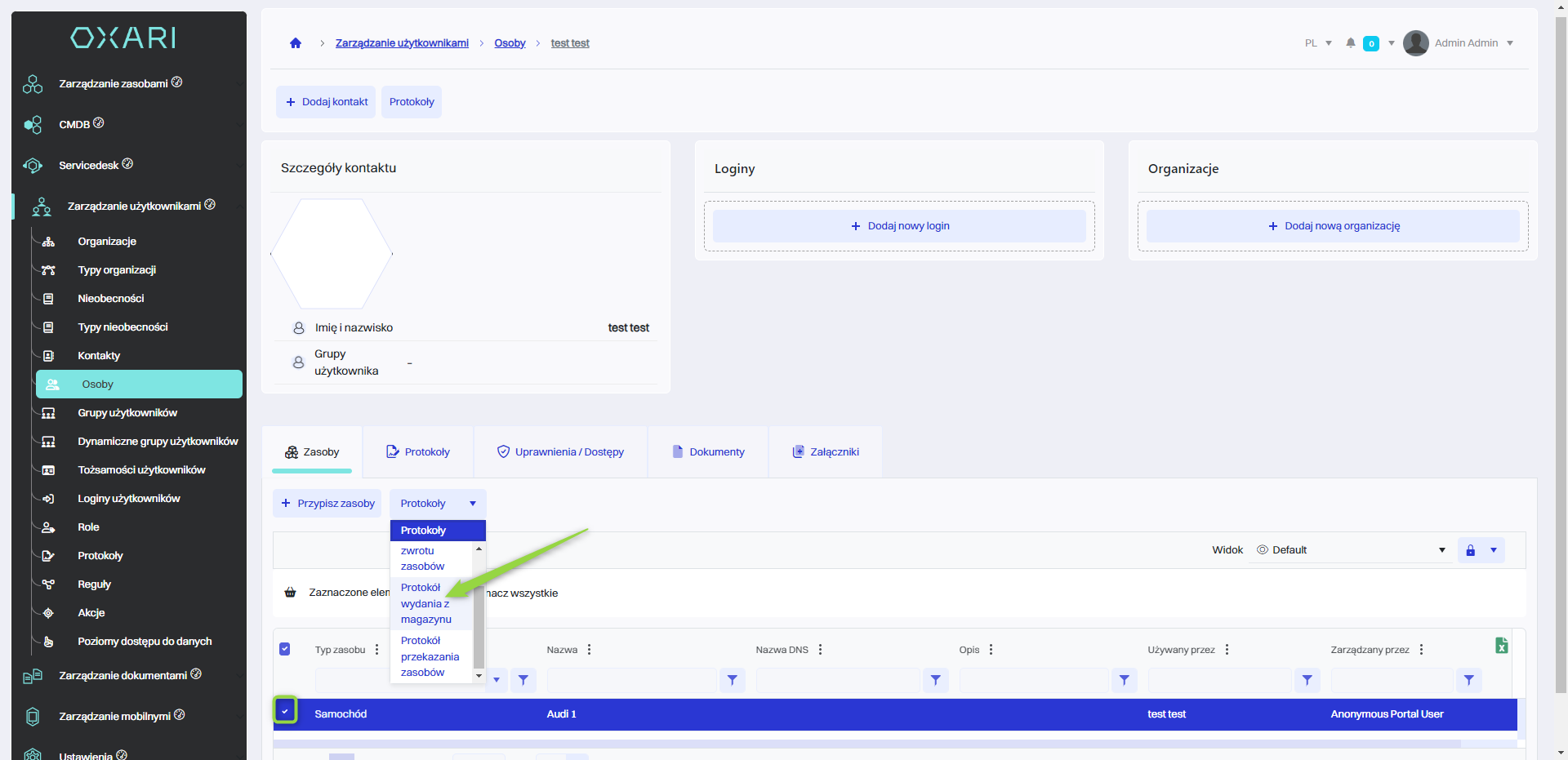Viewport: 1568px width, 760px height.
Task: Click Dodaj nowy login button
Action: 899,226
